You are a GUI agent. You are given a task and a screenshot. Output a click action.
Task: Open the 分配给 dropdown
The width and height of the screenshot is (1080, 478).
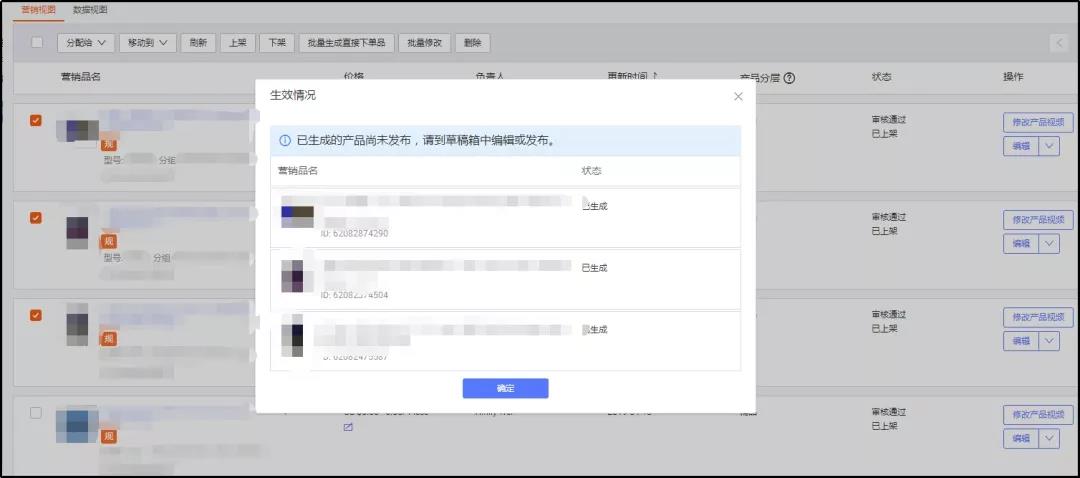(x=85, y=43)
